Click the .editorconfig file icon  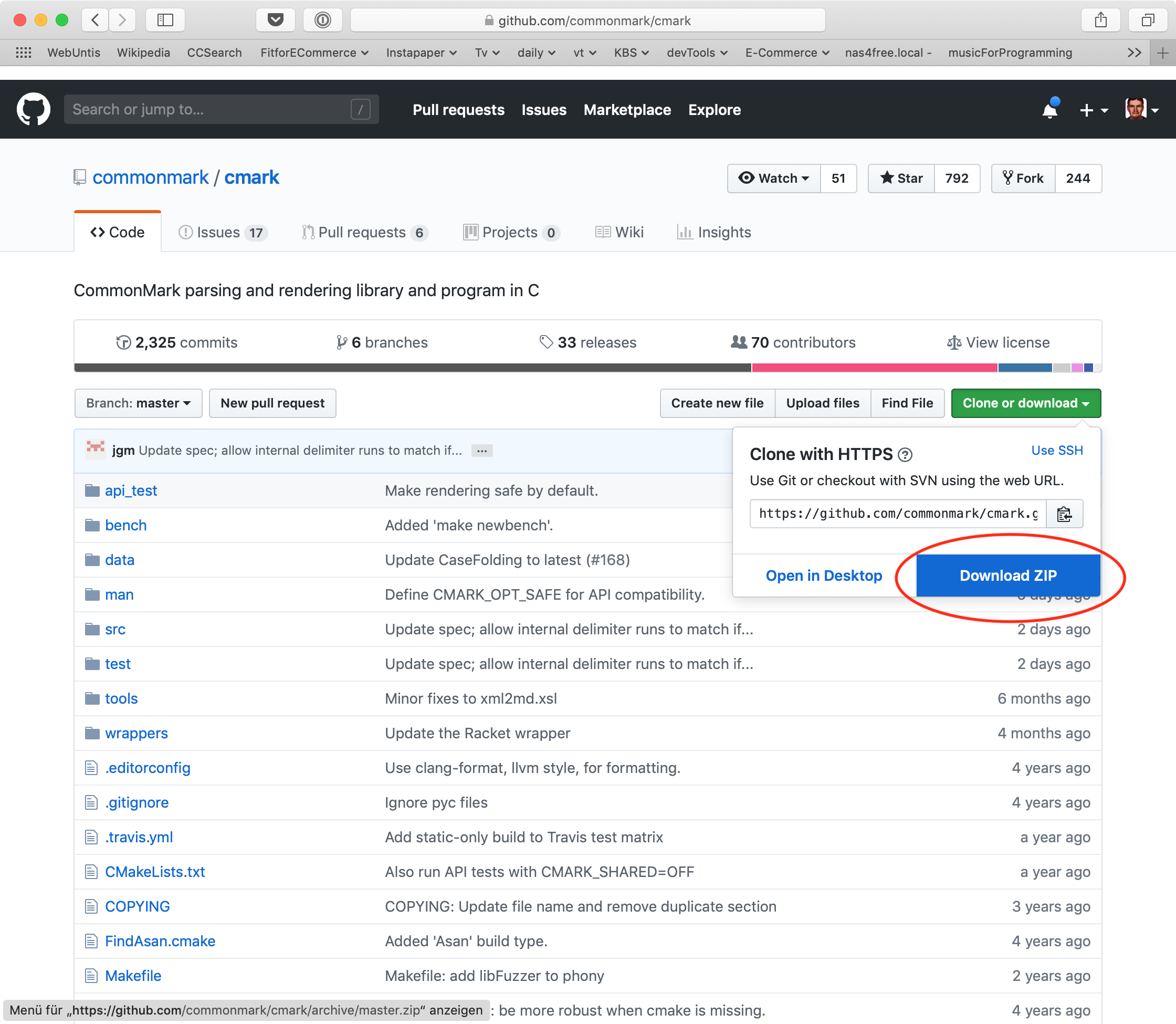(x=91, y=768)
